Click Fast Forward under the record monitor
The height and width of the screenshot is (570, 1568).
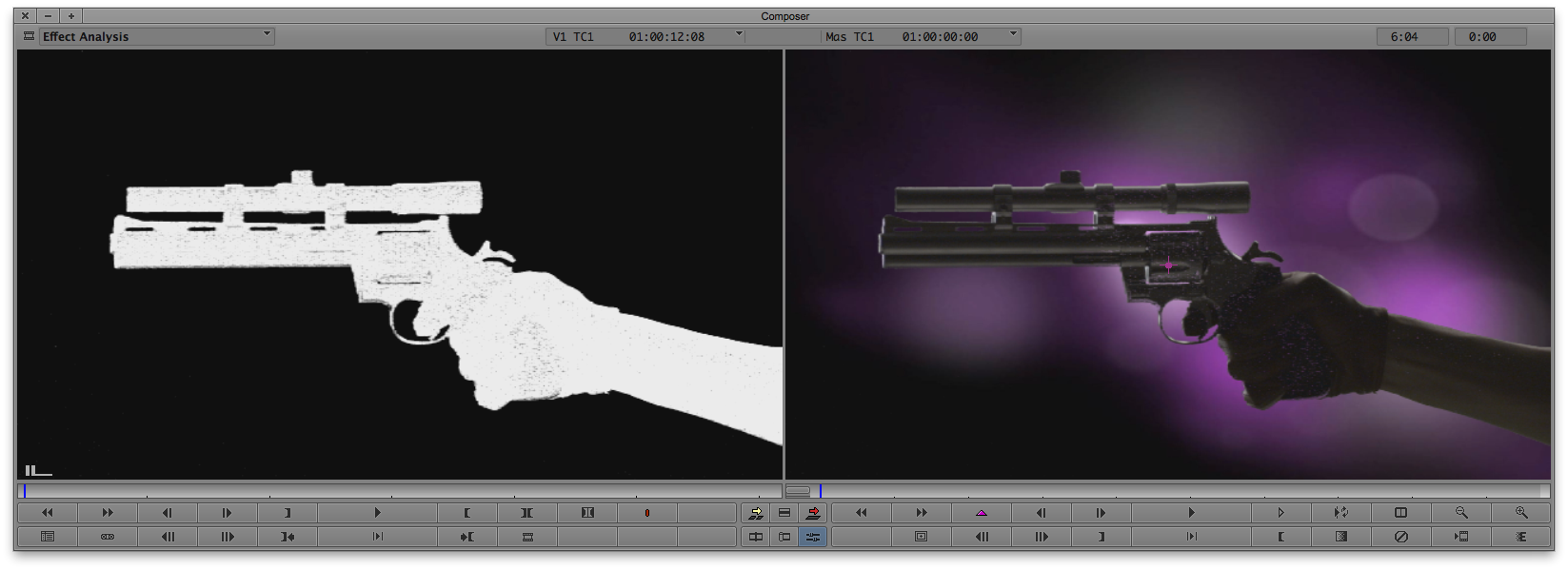tap(921, 513)
